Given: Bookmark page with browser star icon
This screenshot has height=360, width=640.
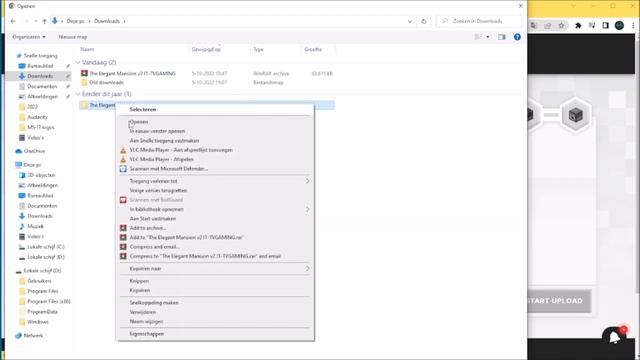Looking at the screenshot, I should (x=562, y=25).
